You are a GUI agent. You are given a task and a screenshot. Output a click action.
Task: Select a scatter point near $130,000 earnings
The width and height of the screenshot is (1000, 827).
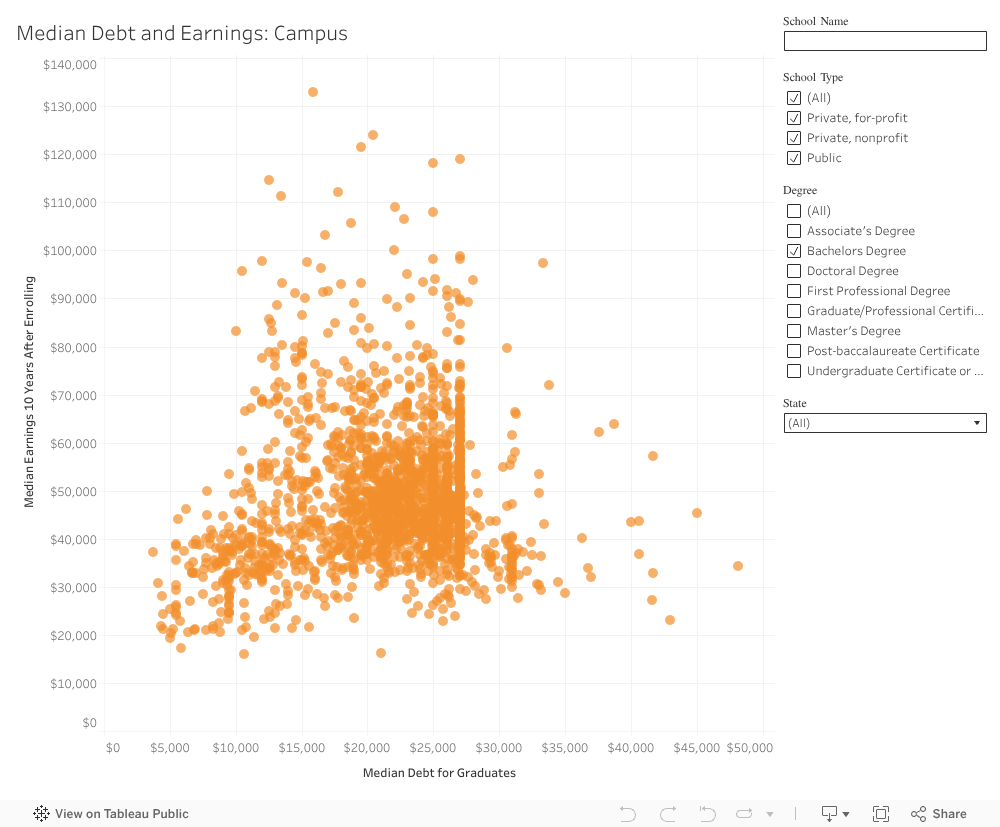312,90
